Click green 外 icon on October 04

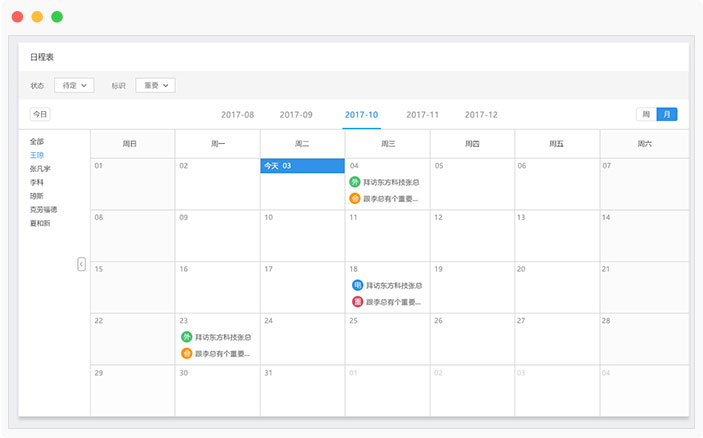point(354,182)
